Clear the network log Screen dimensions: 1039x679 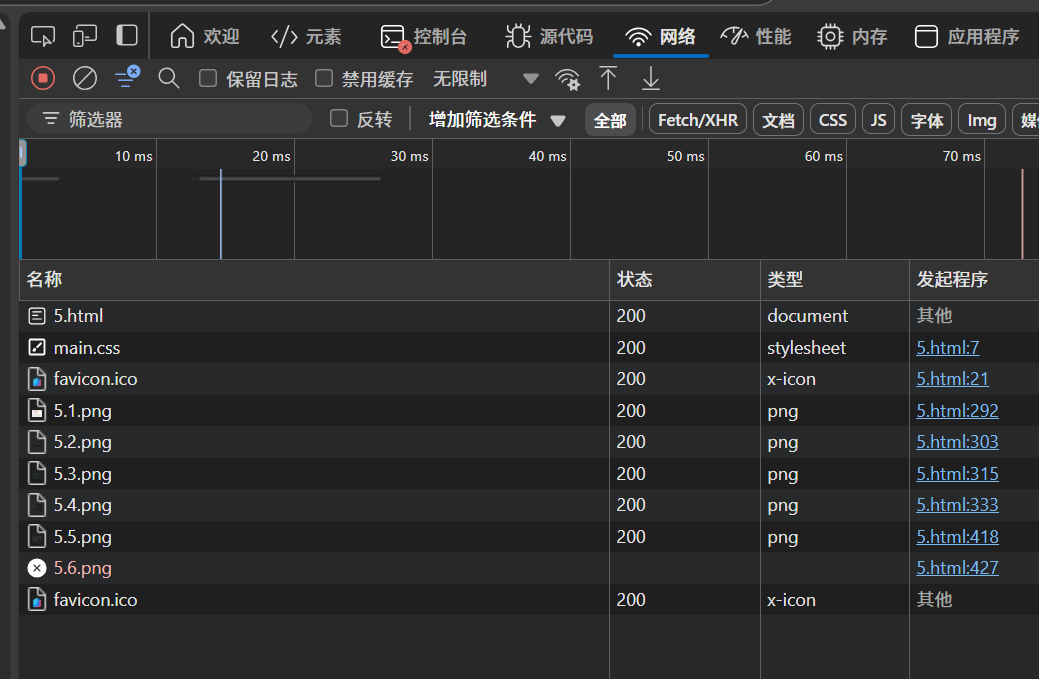tap(85, 78)
